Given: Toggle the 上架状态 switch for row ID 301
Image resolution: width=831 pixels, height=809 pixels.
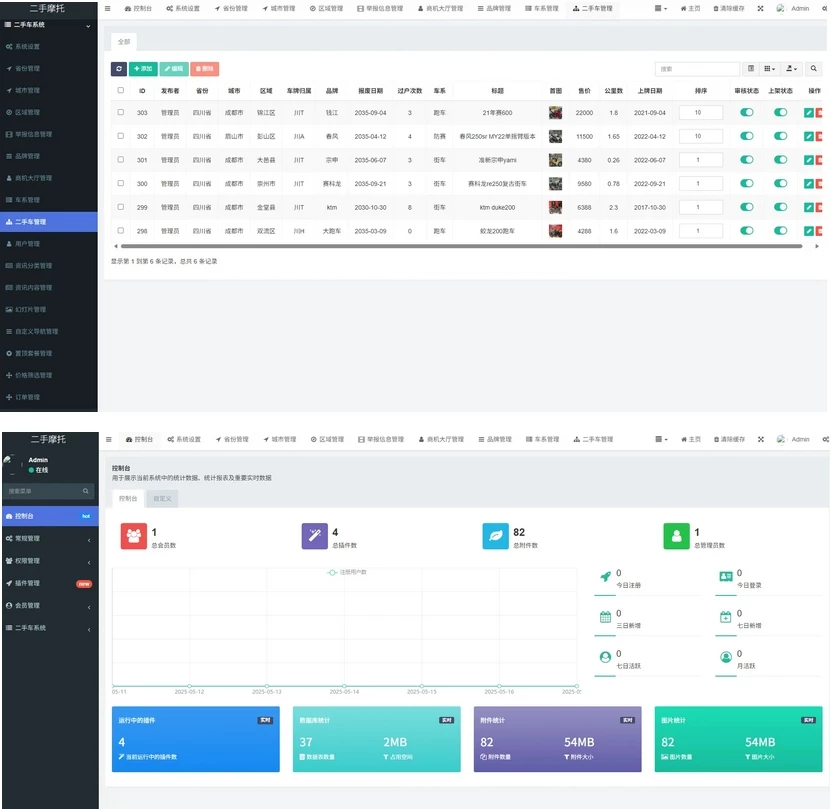Looking at the screenshot, I should pos(780,160).
